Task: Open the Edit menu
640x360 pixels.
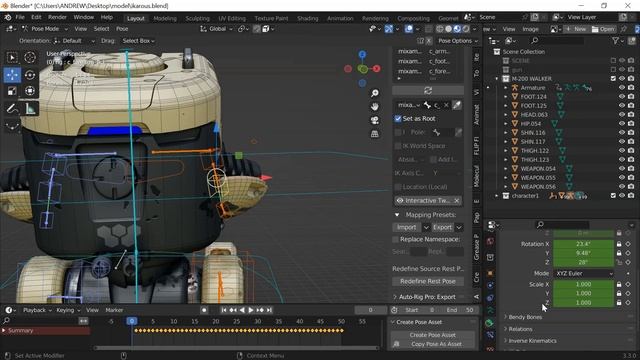Action: tap(36, 17)
